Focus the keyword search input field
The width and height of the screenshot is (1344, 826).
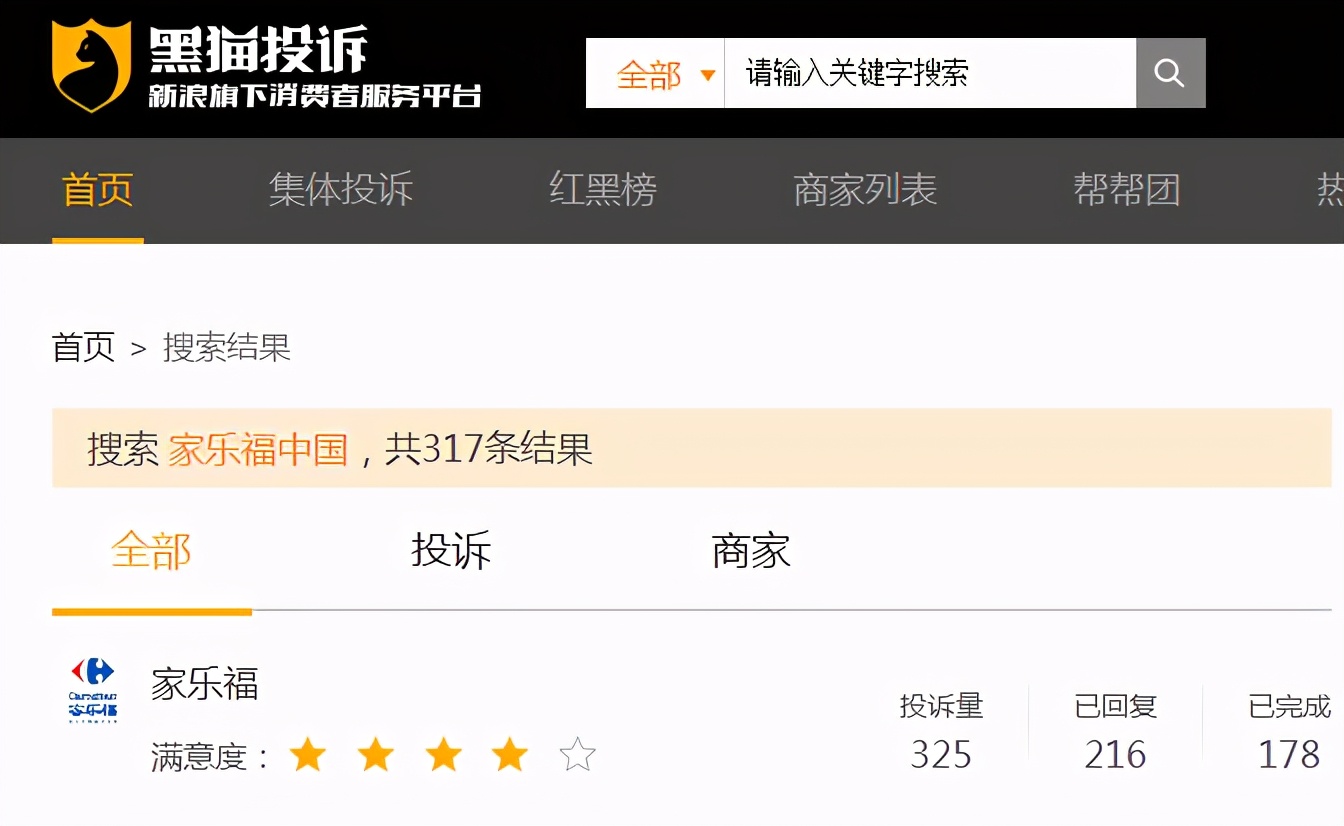coord(930,73)
